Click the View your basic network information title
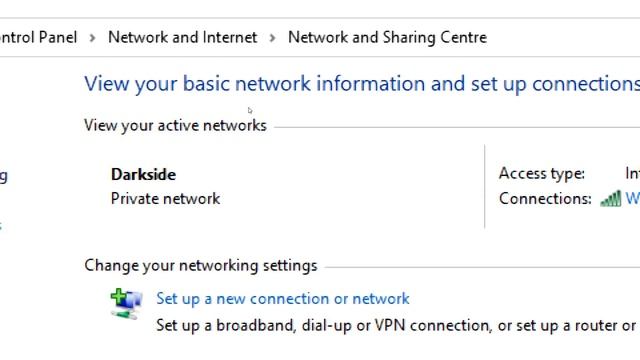This screenshot has width=640, height=360. (362, 84)
